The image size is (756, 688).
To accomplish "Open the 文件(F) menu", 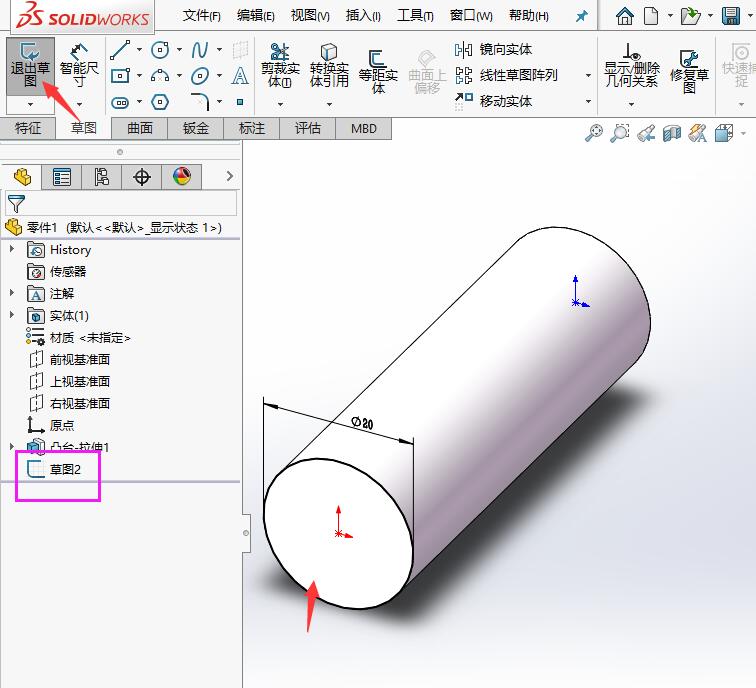I will (202, 16).
